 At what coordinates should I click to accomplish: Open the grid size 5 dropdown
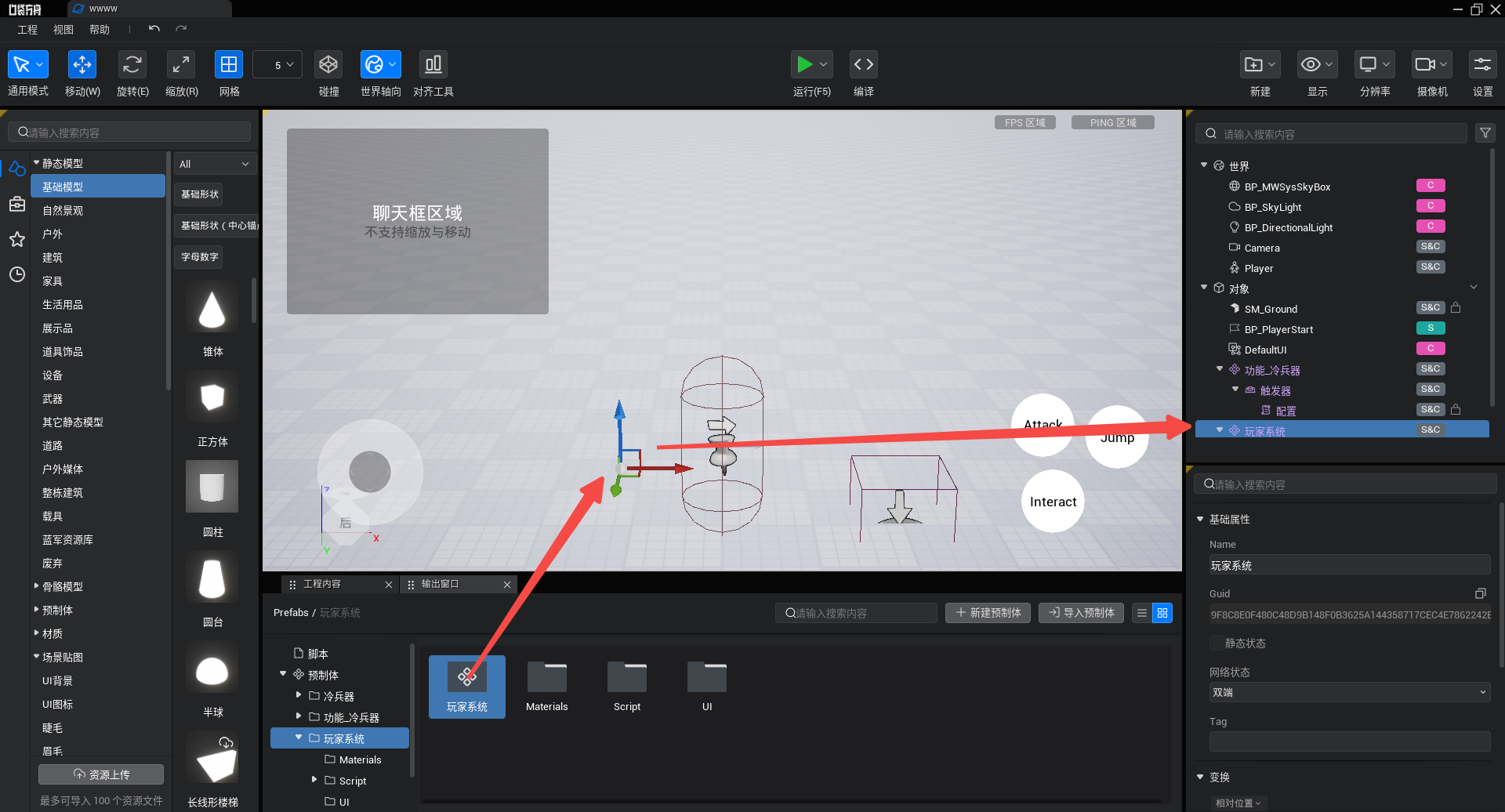tap(277, 65)
